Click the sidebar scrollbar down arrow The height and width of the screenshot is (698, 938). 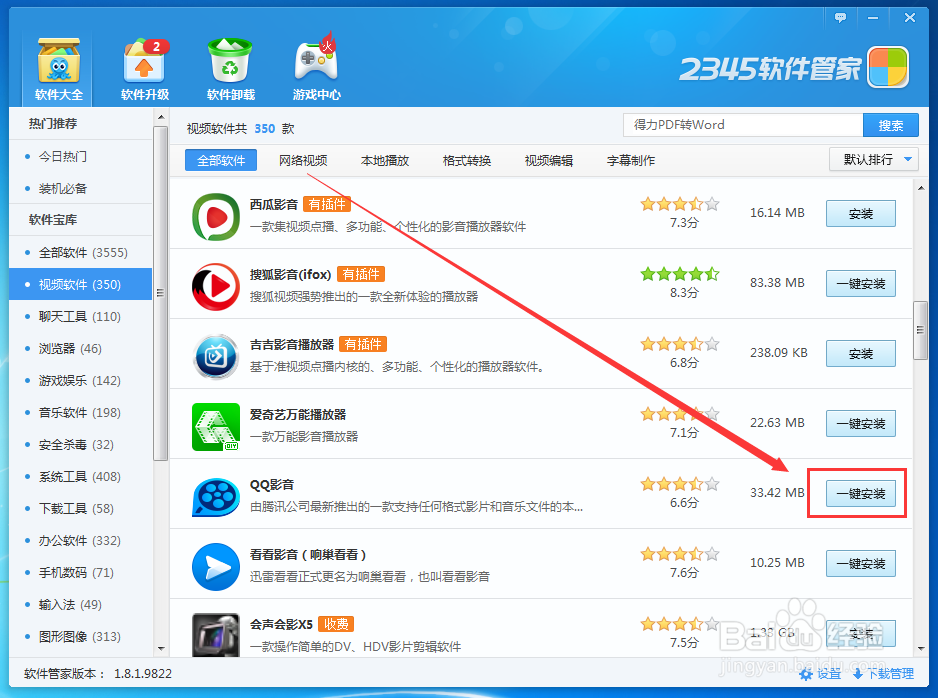coord(160,648)
